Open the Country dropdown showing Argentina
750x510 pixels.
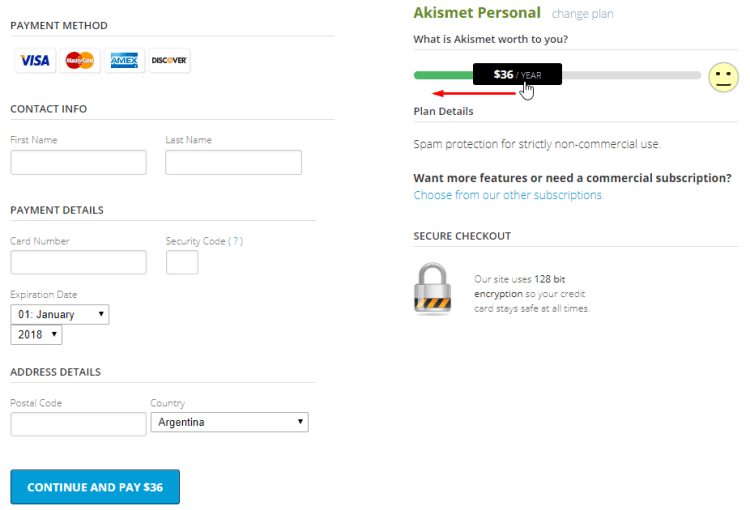229,422
